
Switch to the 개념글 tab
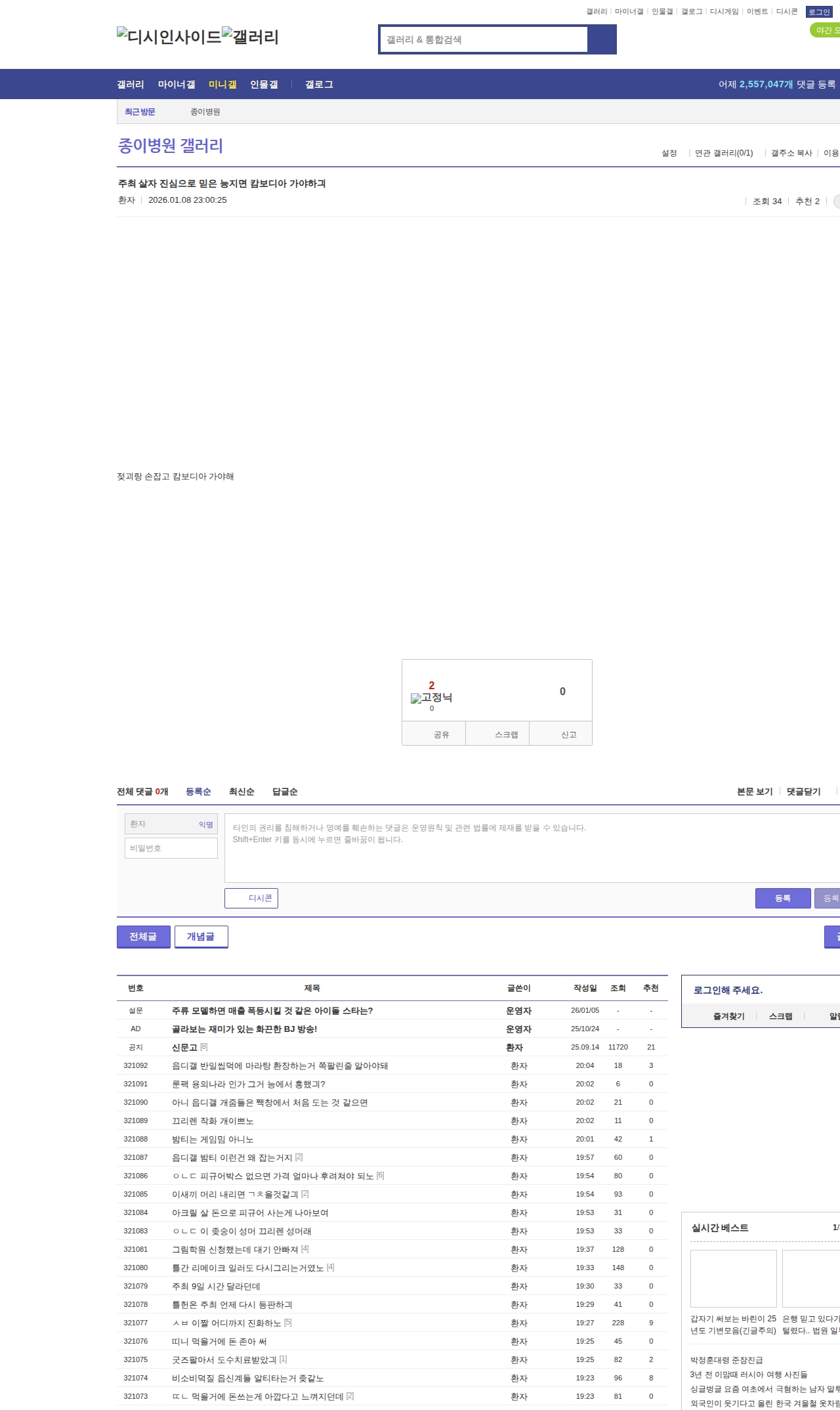(x=201, y=937)
